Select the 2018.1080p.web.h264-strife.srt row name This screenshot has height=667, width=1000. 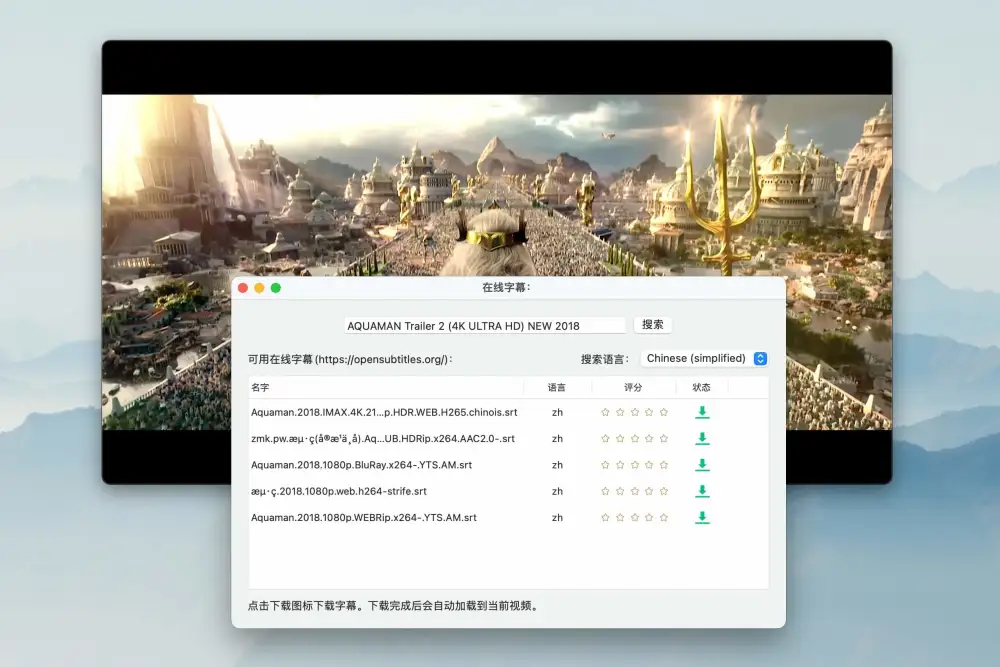coord(339,491)
